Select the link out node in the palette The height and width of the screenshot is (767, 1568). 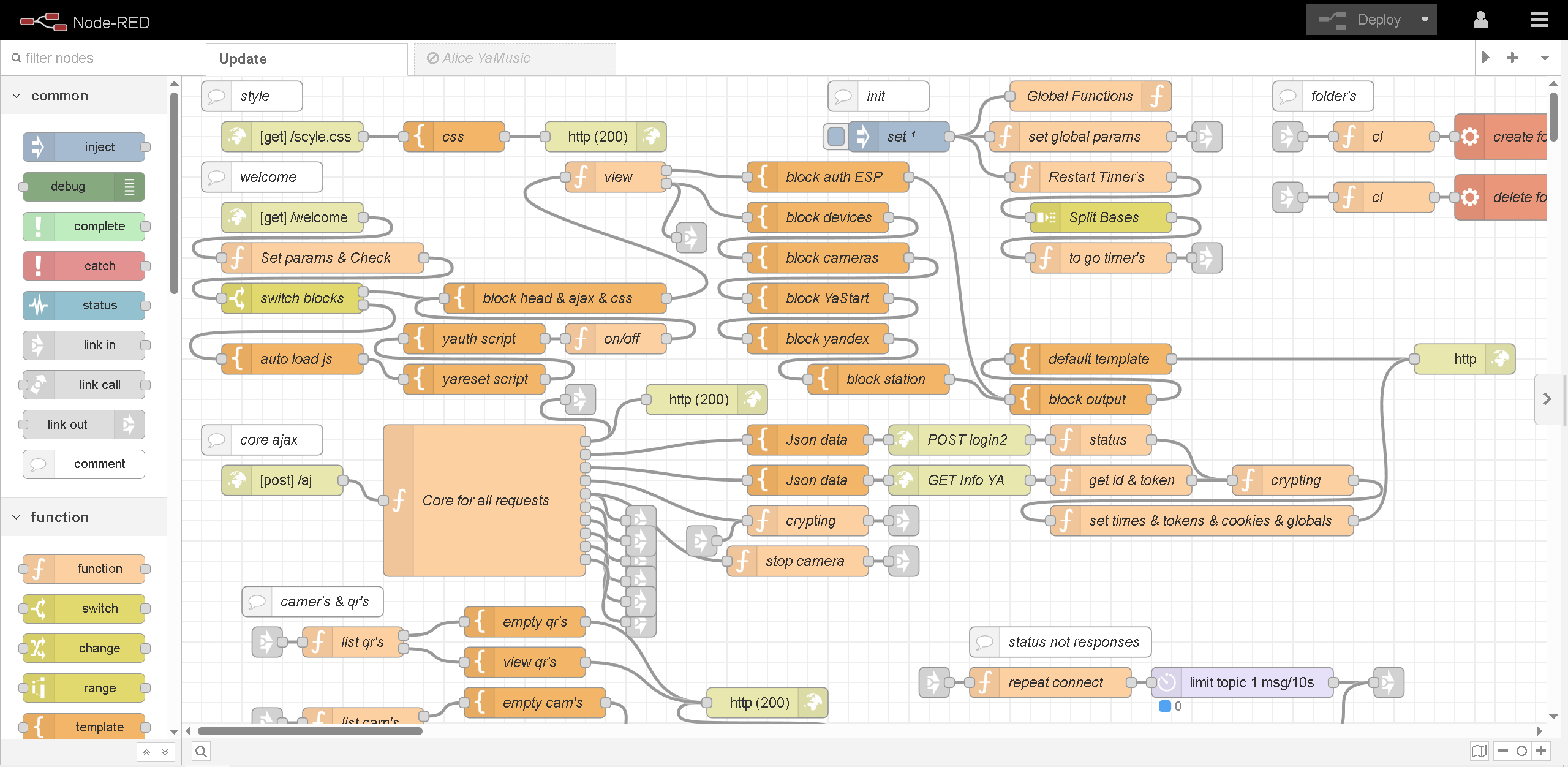point(82,424)
